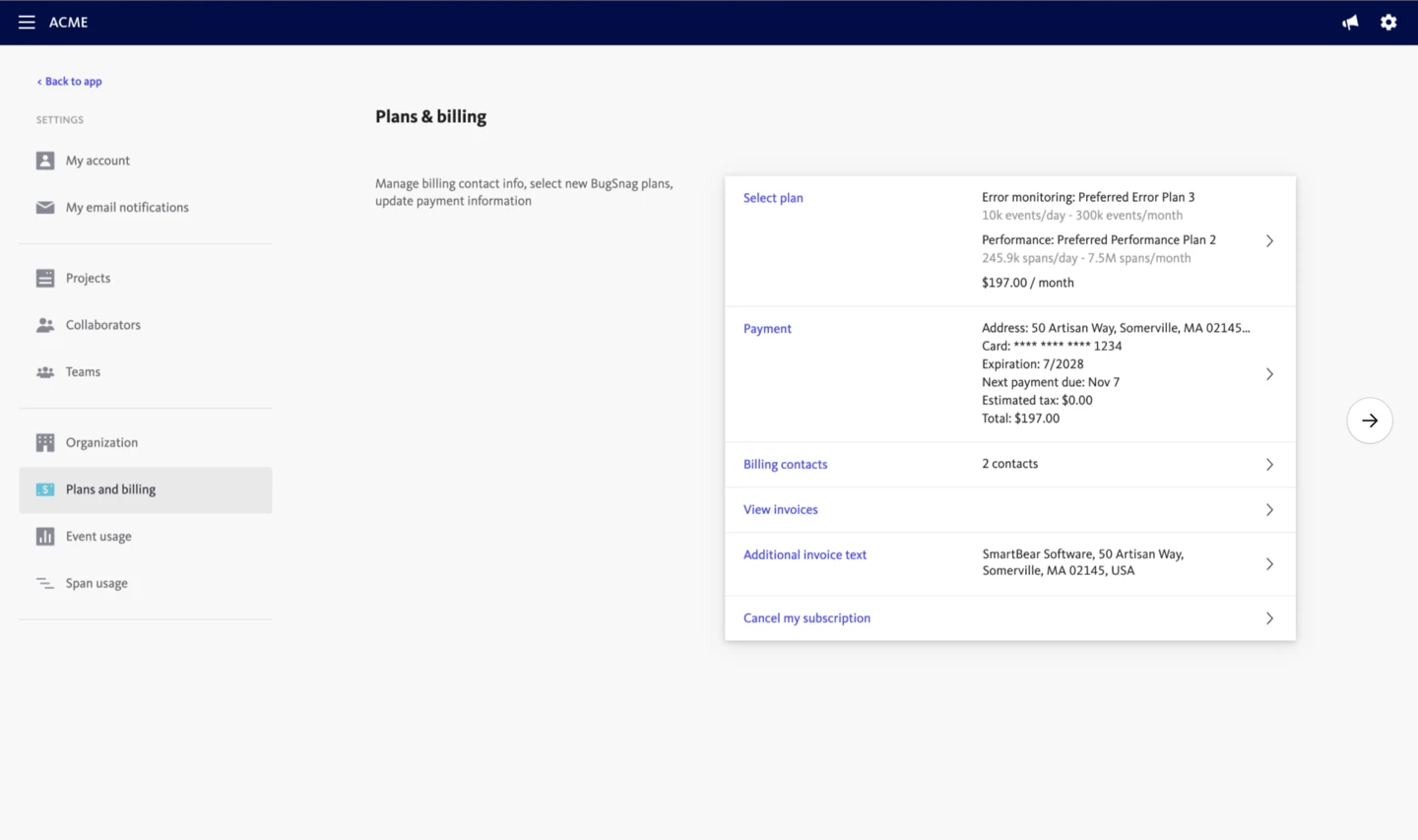Click "Error monitoring: Preferred Error Plan 3" text
The image size is (1418, 840).
click(x=1088, y=197)
